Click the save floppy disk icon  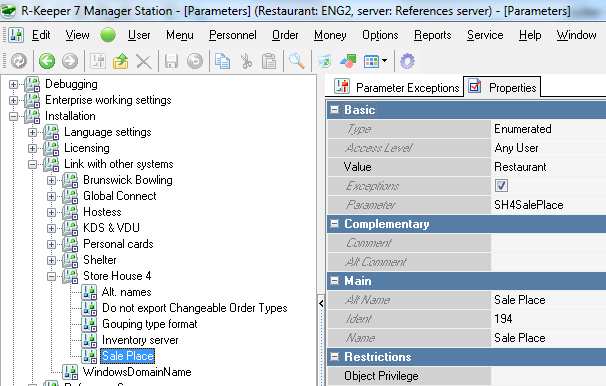pyautogui.click(x=171, y=61)
